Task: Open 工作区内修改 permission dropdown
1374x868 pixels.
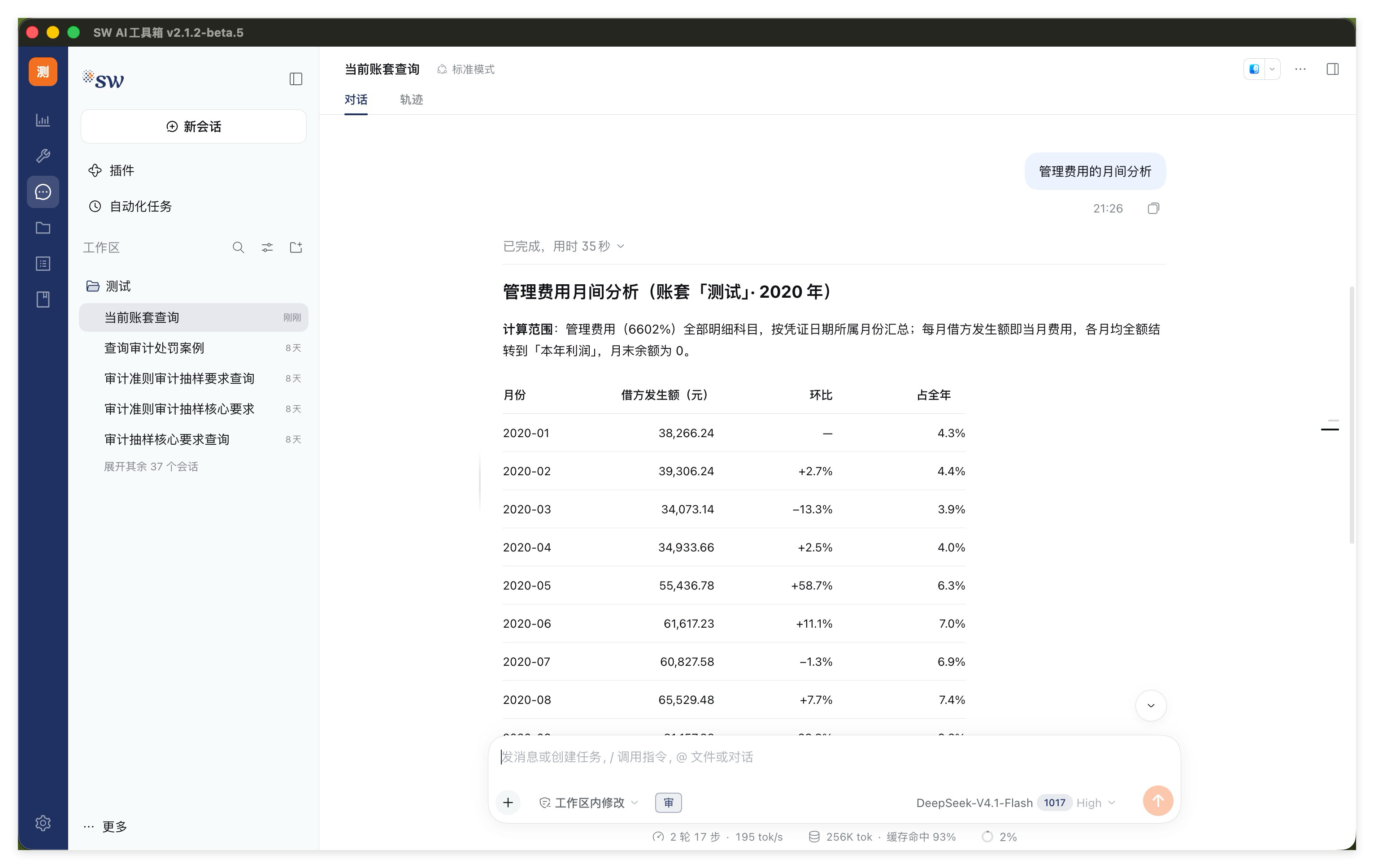Action: (588, 803)
